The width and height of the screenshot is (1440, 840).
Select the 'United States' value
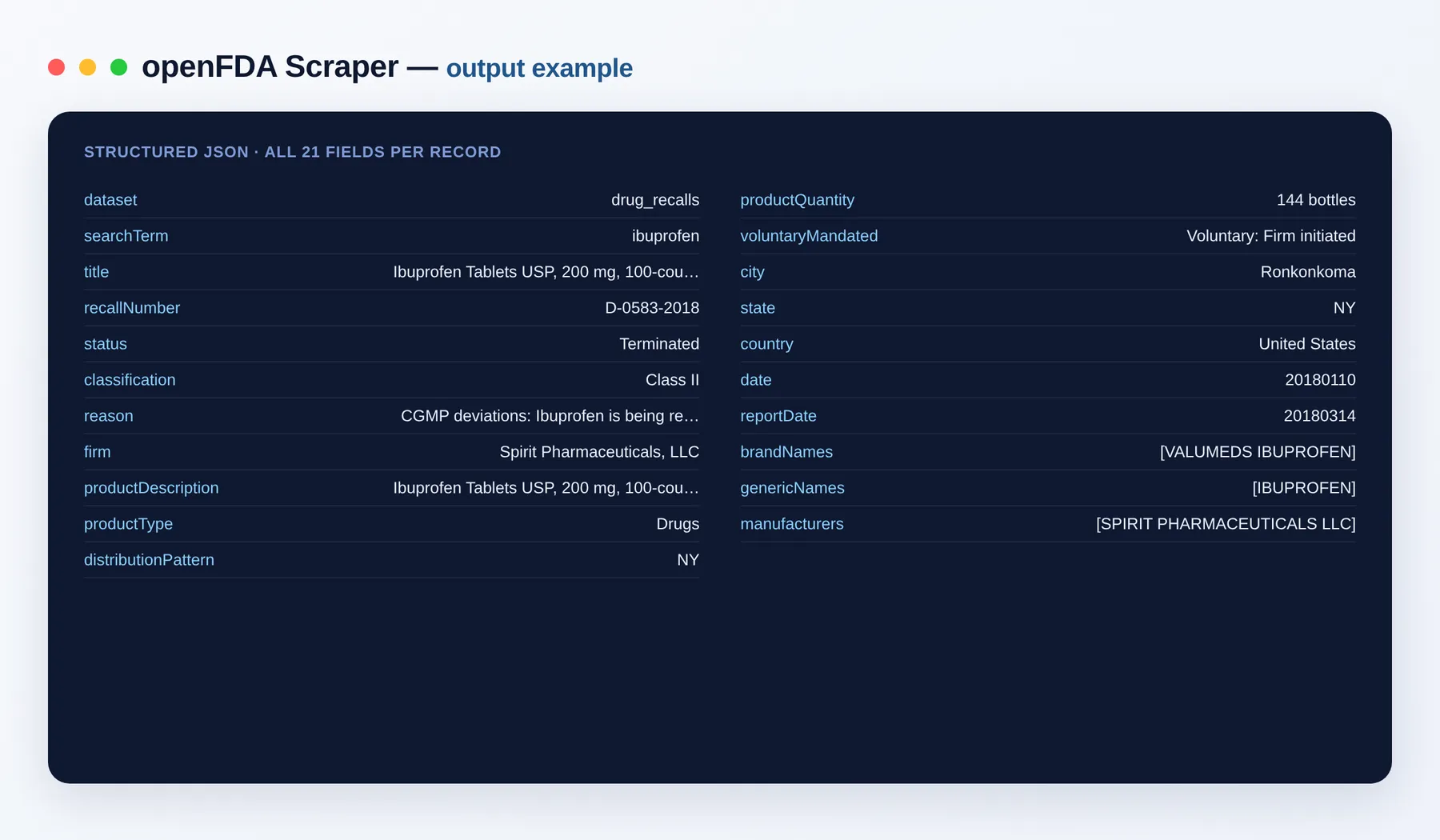pos(1307,344)
